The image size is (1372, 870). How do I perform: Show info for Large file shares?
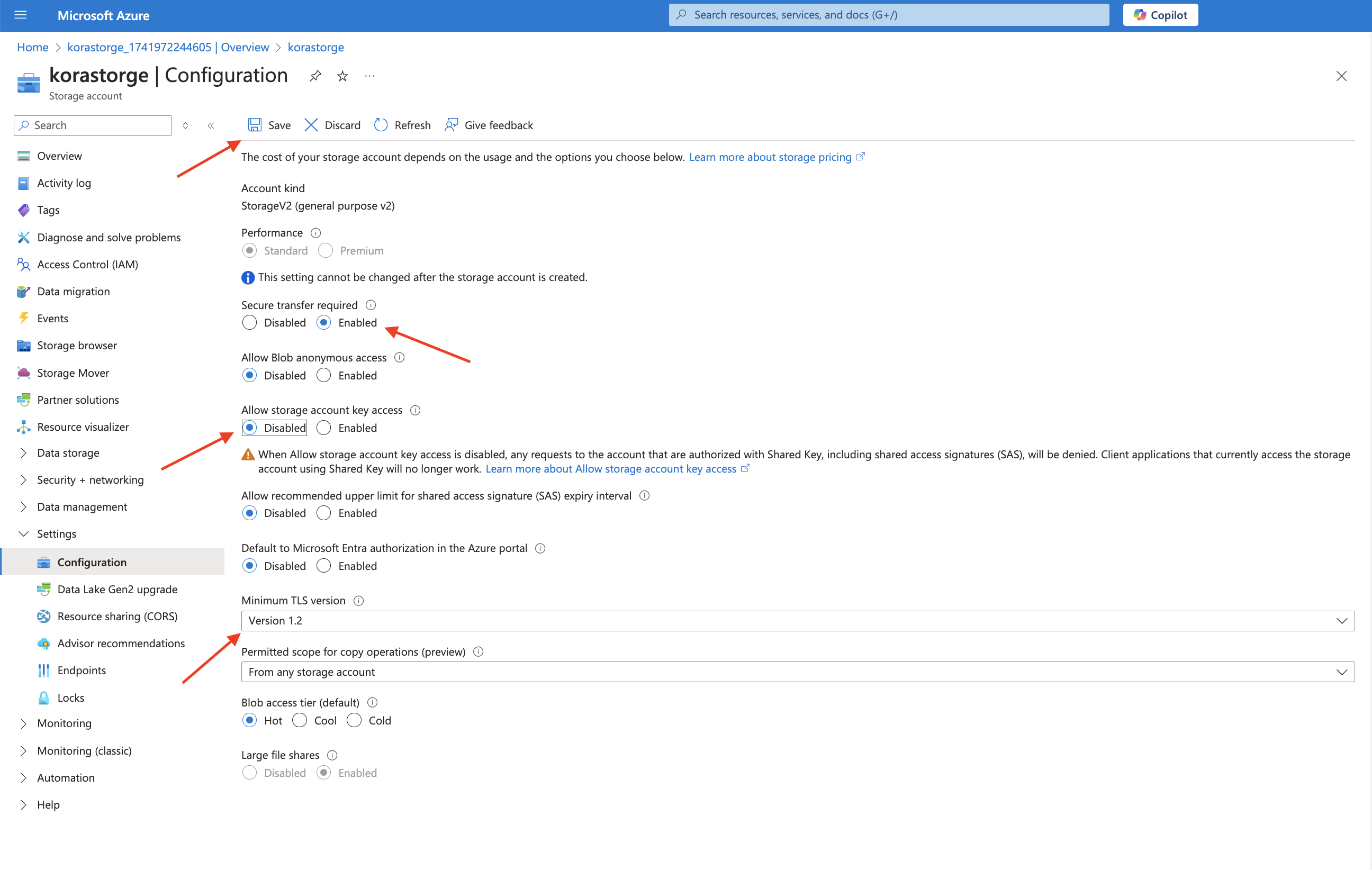coord(332,756)
